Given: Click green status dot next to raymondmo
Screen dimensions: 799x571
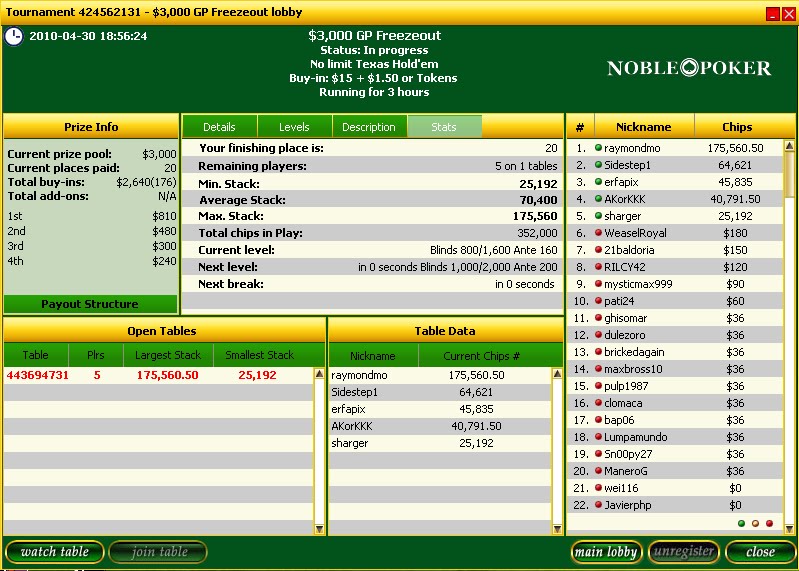Looking at the screenshot, I should 598,148.
